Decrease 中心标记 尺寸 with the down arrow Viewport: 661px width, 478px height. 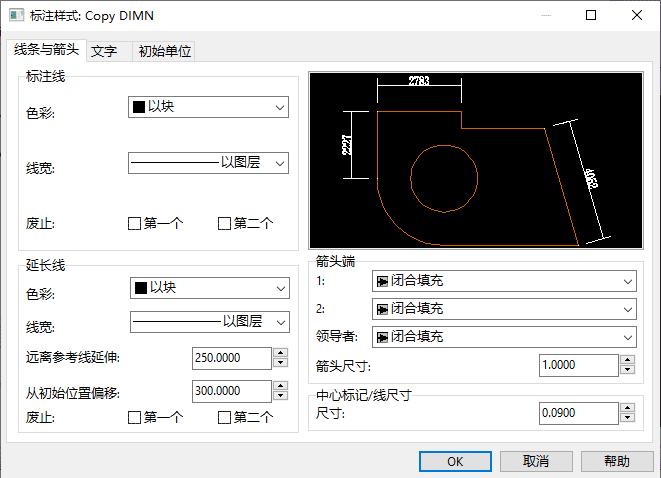pyautogui.click(x=627, y=417)
